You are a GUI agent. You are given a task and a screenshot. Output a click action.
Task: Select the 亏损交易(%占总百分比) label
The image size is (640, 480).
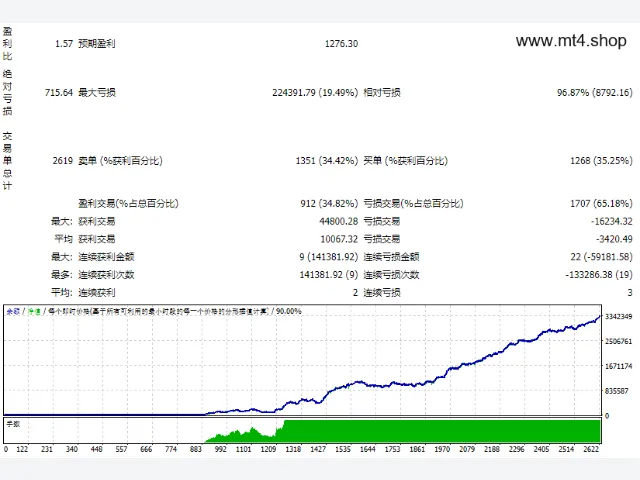coord(413,203)
